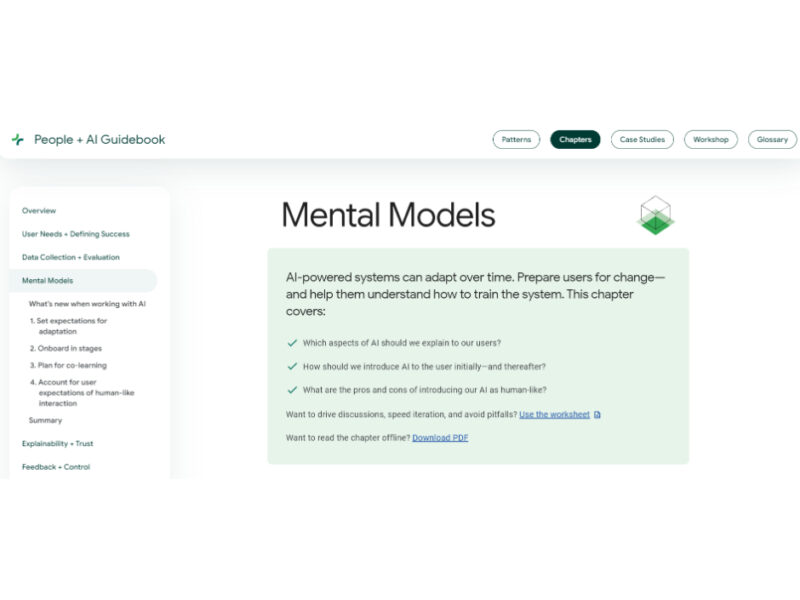Open the Workshop tab
Screen dimensions: 800x600
click(711, 140)
